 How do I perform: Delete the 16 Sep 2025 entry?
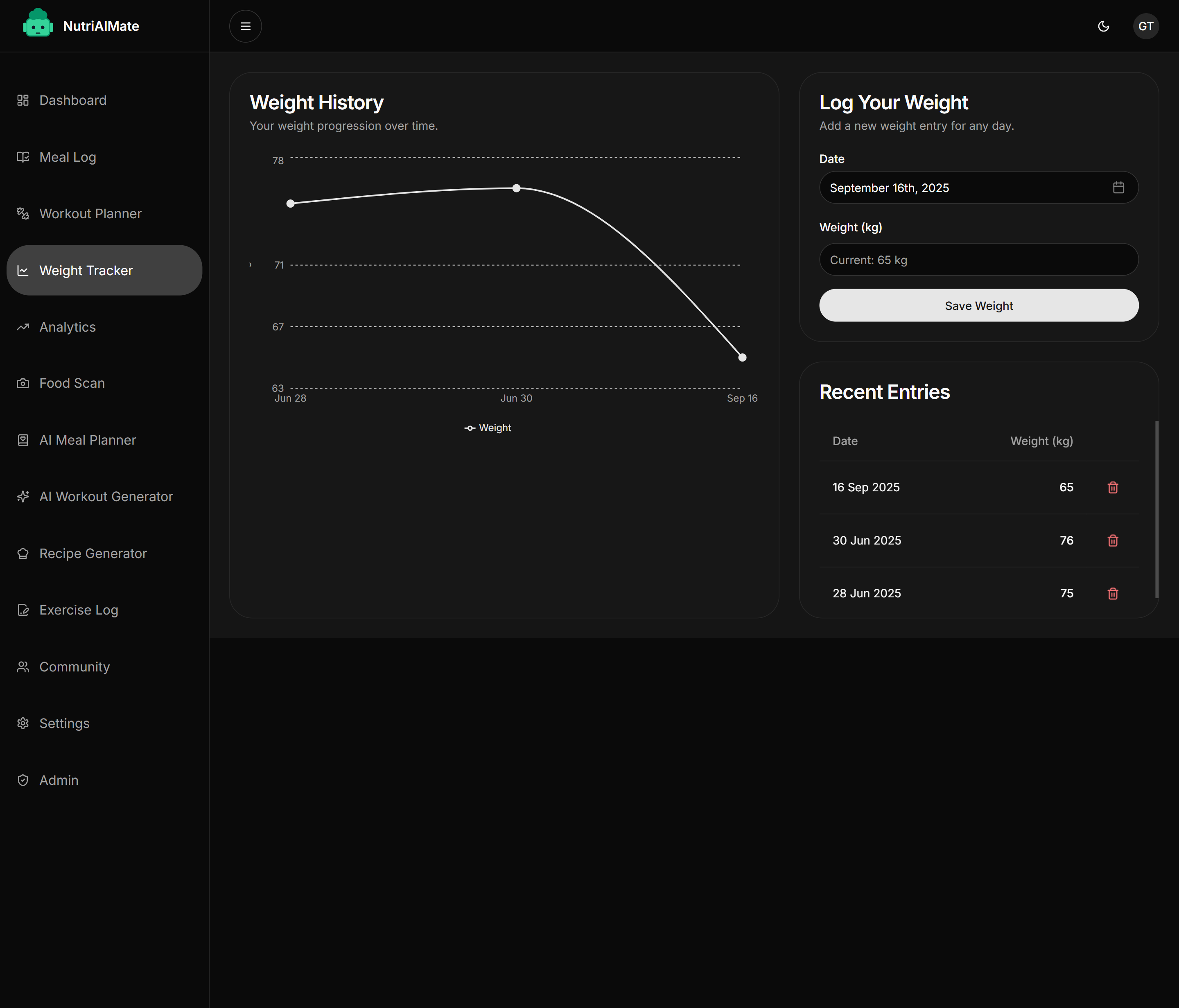[1112, 487]
